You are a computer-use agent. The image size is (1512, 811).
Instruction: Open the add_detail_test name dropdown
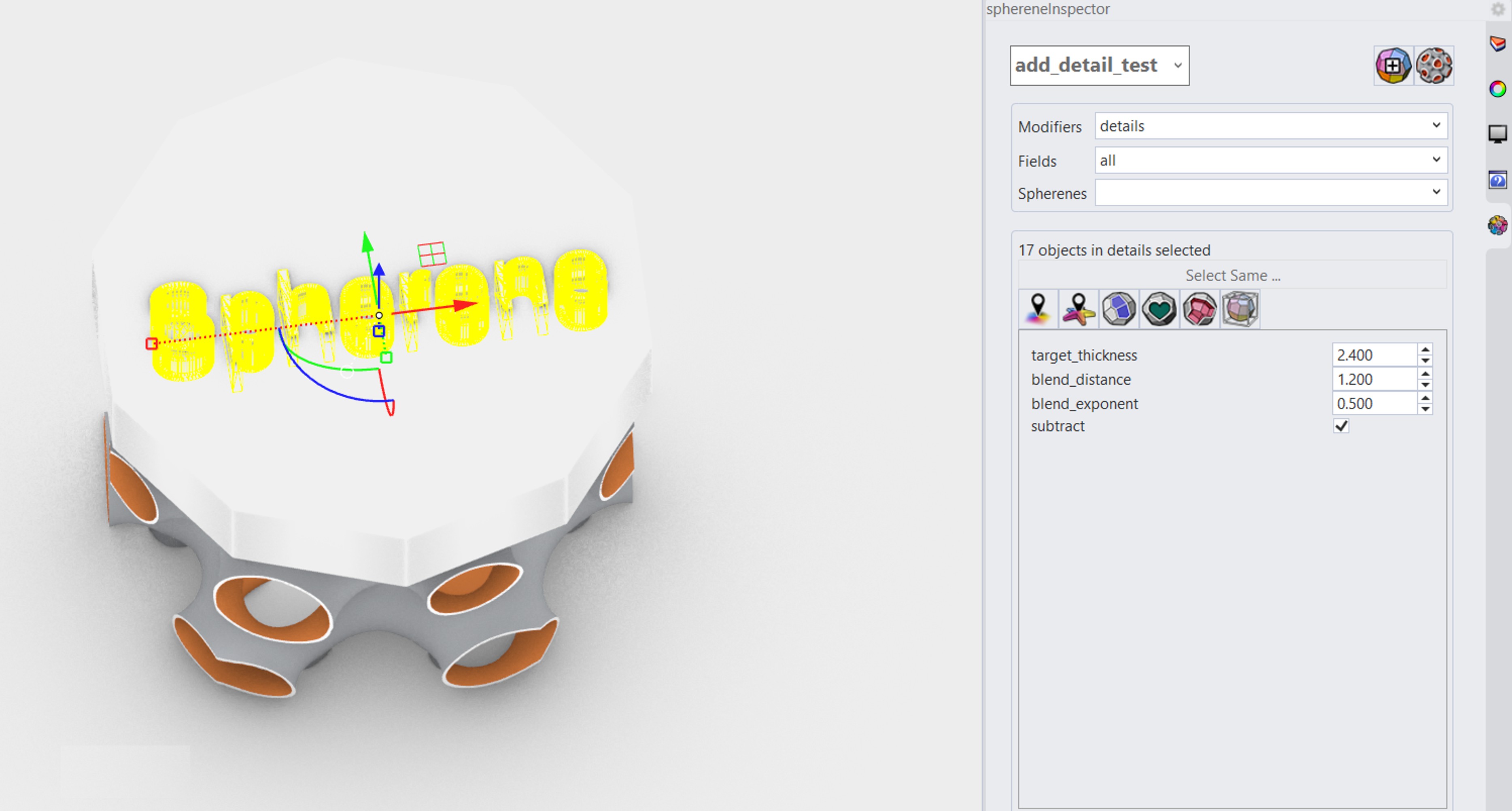[x=1099, y=65]
